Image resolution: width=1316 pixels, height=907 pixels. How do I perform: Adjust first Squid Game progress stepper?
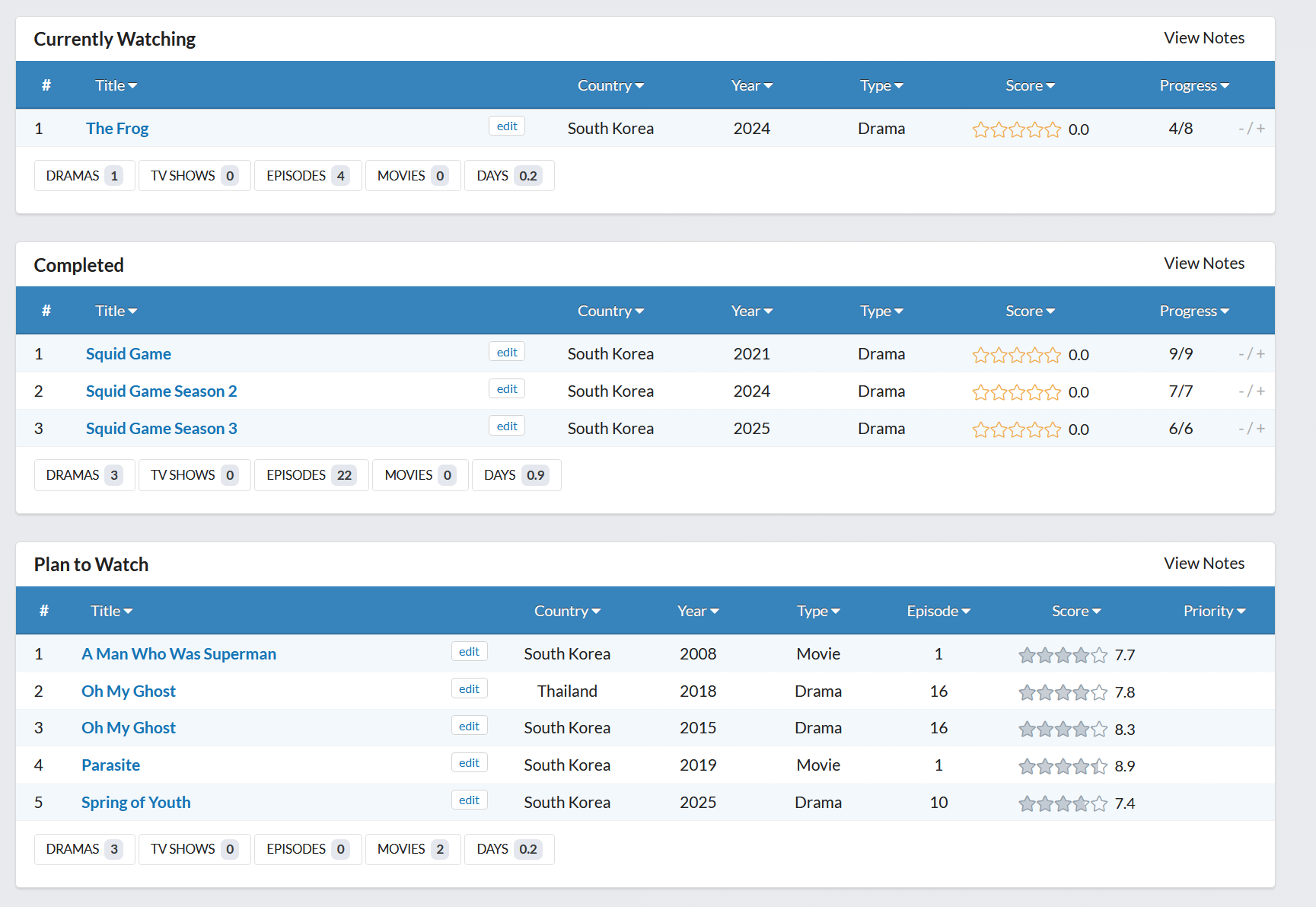pos(1252,354)
